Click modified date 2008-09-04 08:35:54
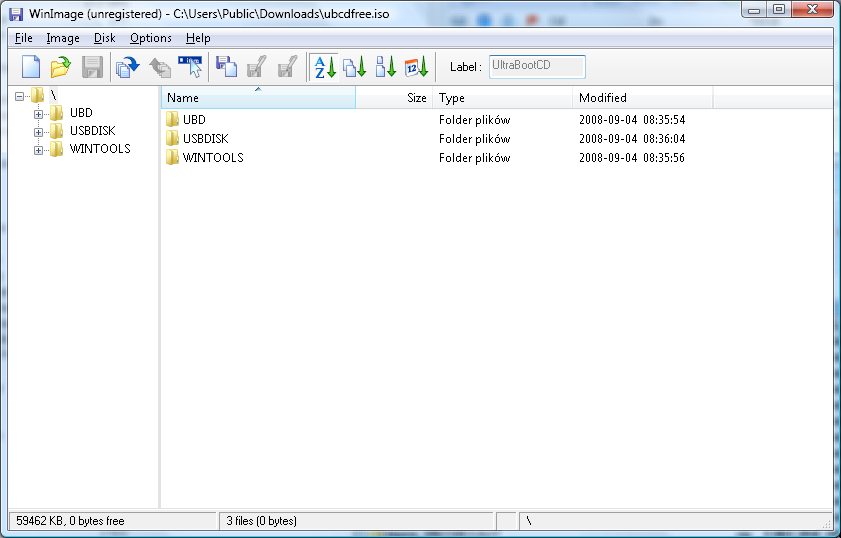 tap(632, 120)
